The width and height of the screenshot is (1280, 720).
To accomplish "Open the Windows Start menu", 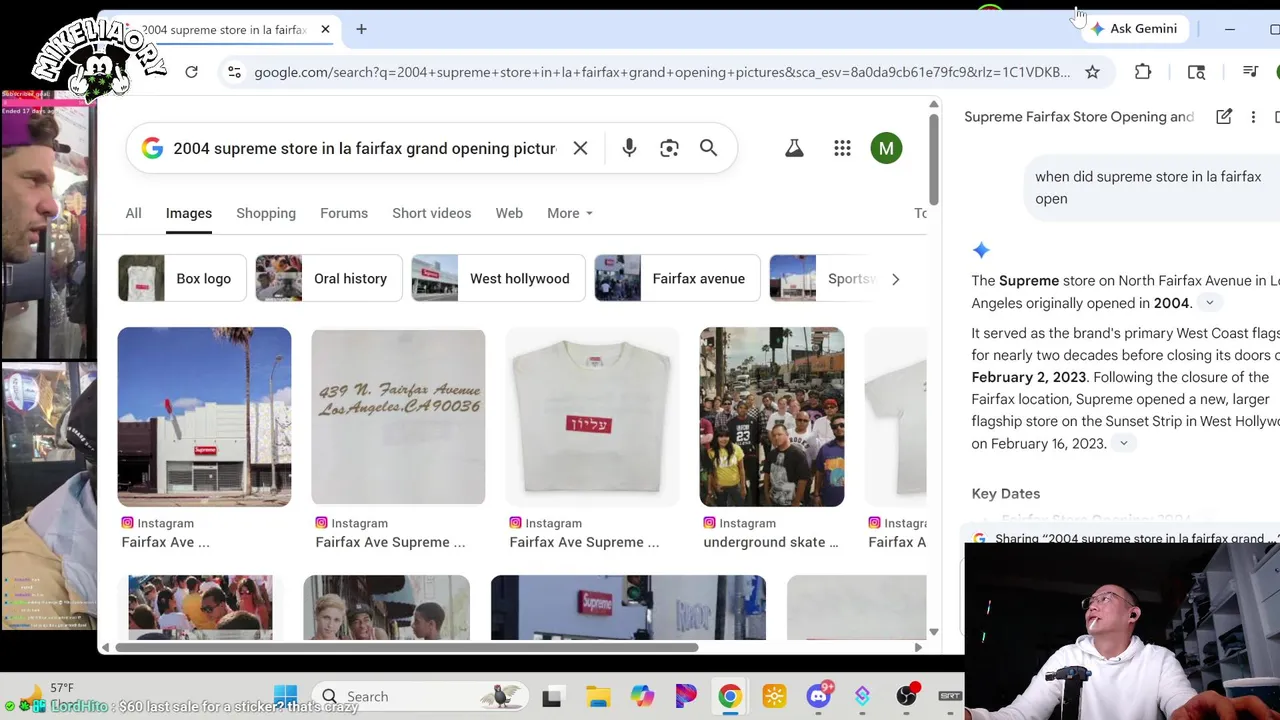I will (x=285, y=696).
